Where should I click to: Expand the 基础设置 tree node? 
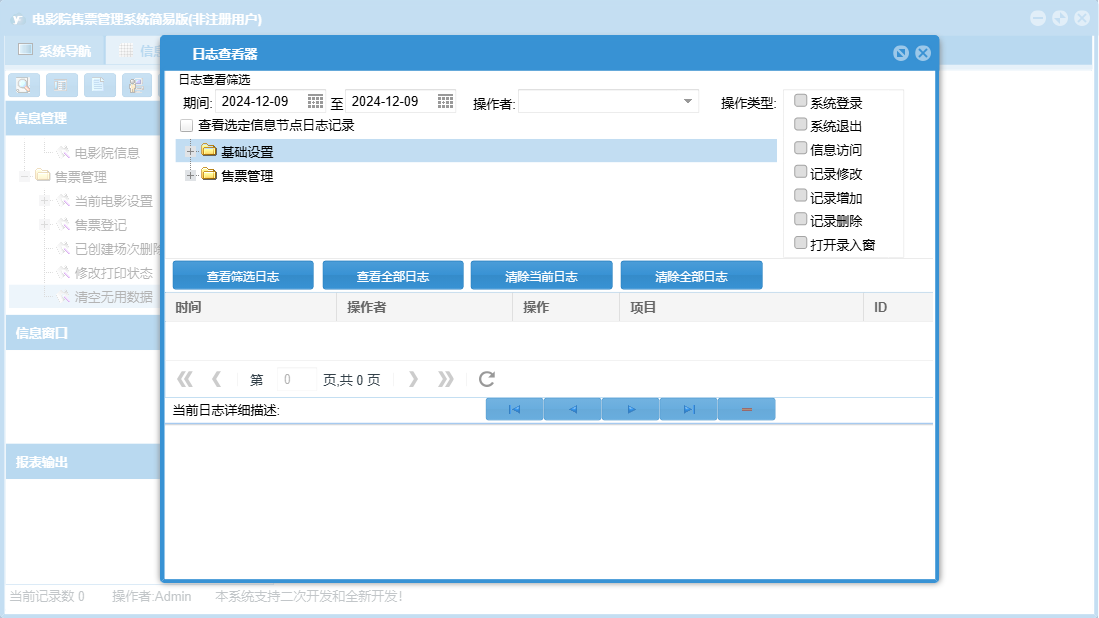pyautogui.click(x=190, y=151)
